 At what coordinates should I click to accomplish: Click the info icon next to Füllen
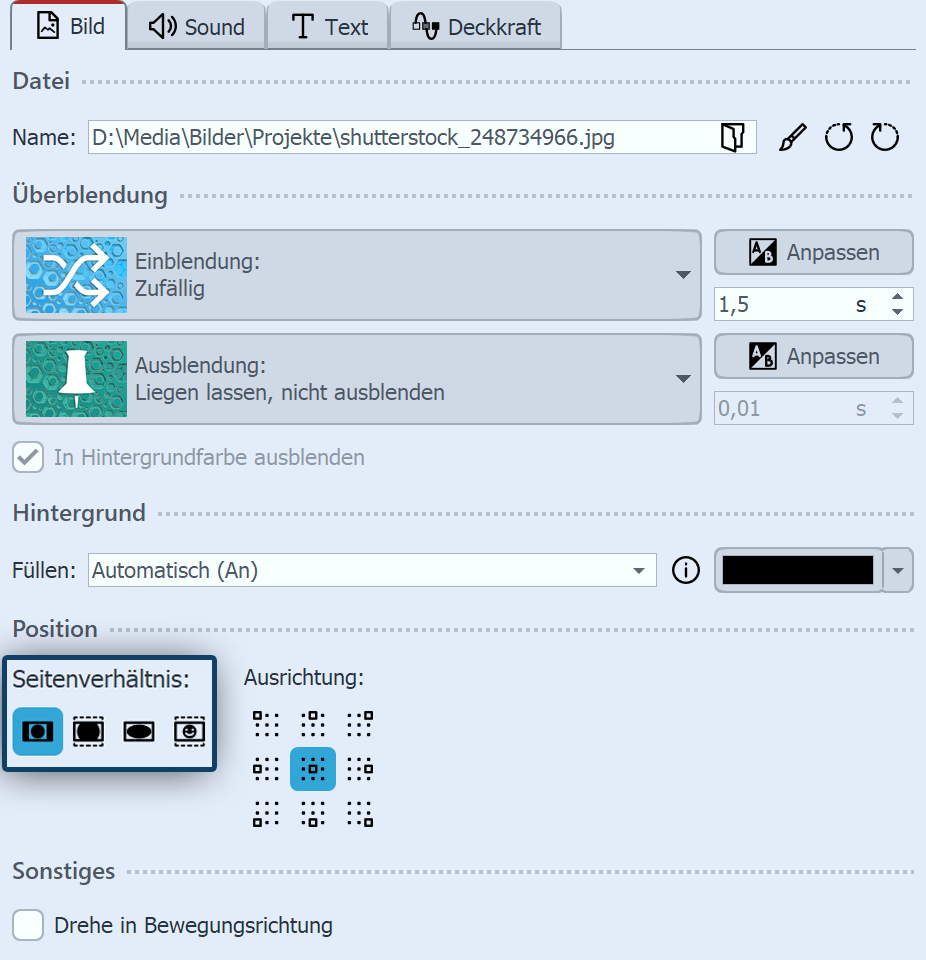click(x=685, y=571)
